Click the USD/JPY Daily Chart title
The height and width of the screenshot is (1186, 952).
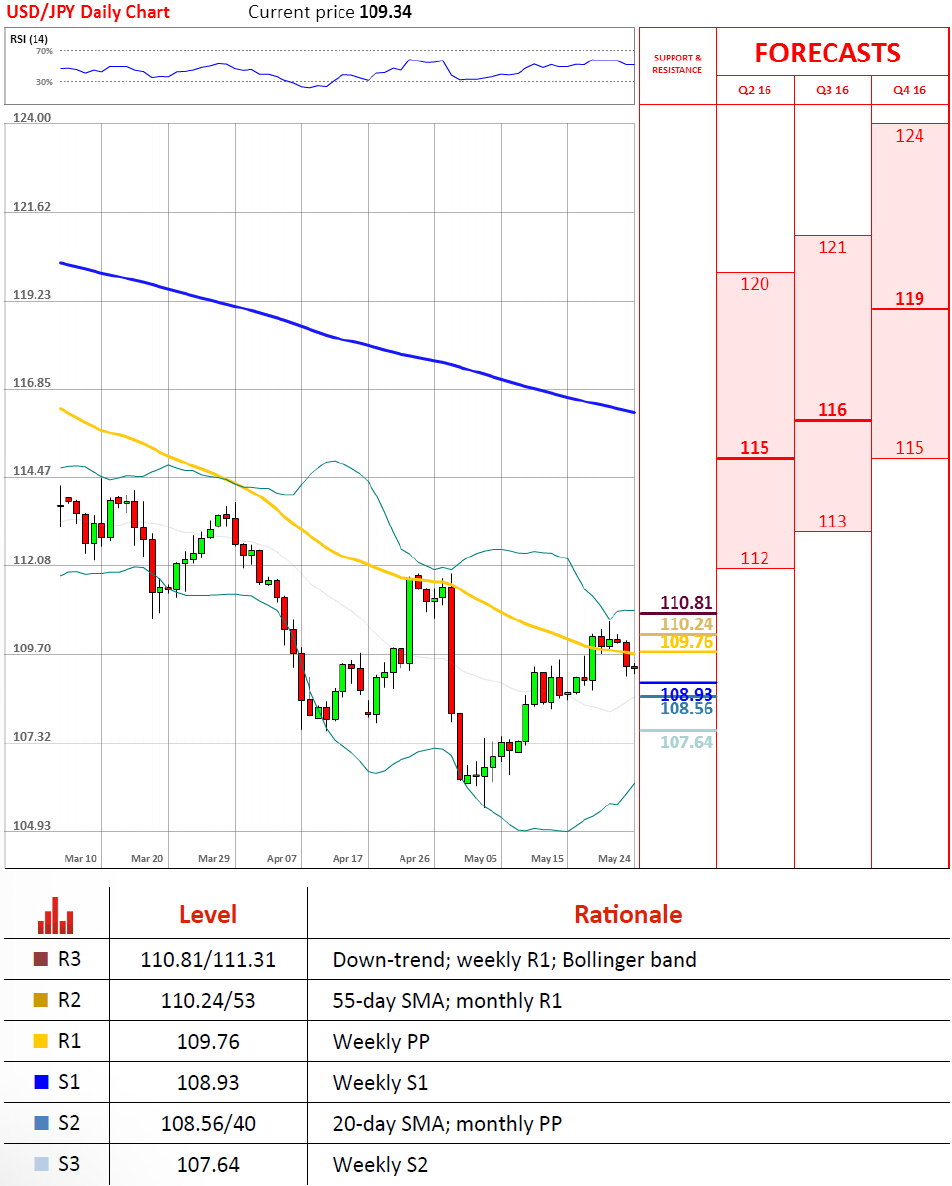91,12
